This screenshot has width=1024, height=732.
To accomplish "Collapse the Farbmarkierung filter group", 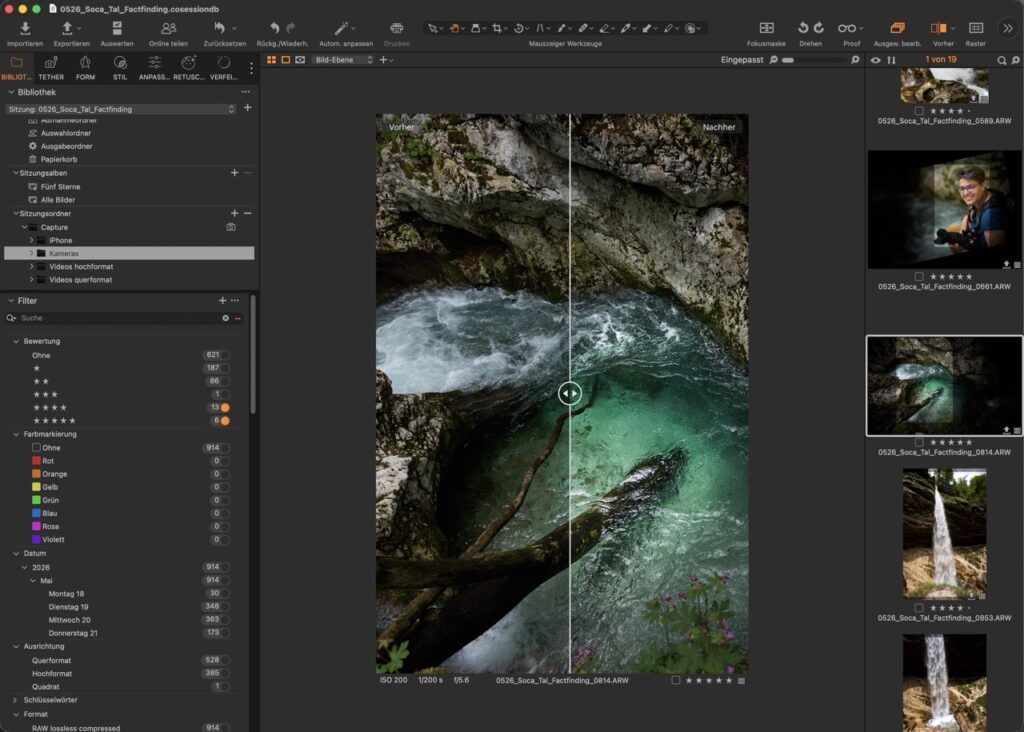I will click(x=16, y=434).
